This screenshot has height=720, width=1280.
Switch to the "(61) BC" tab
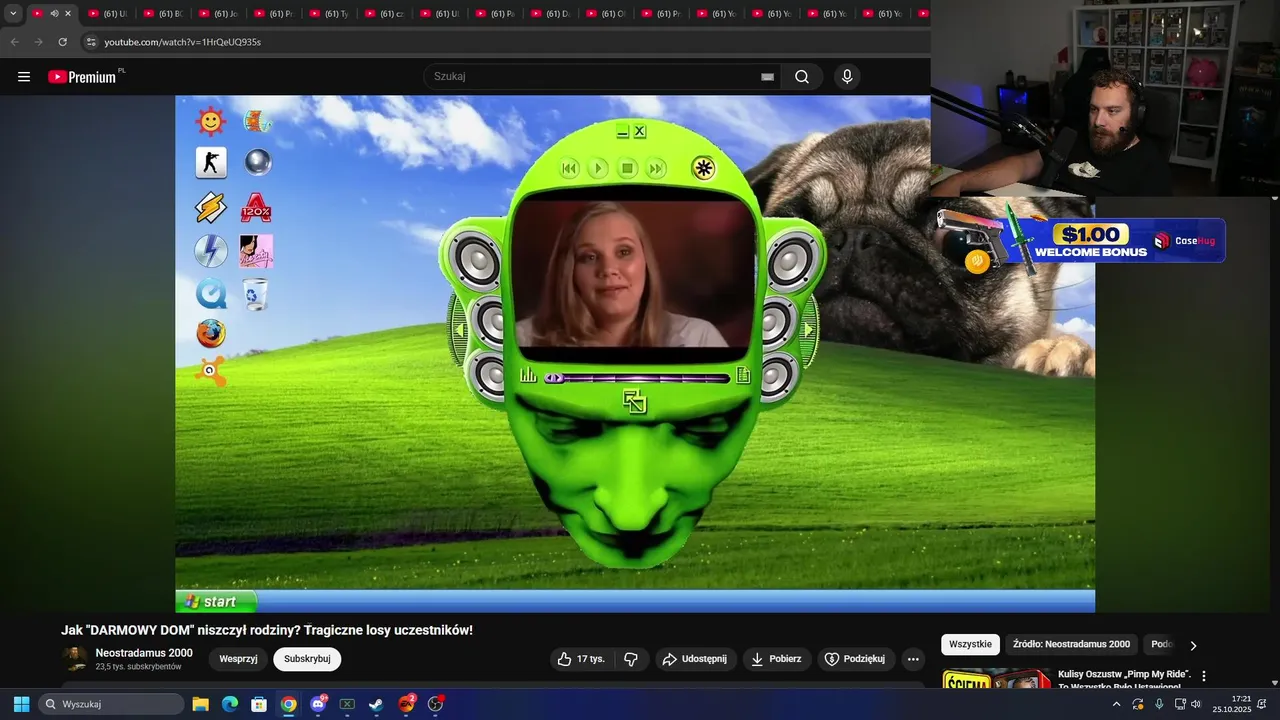pyautogui.click(x=163, y=14)
